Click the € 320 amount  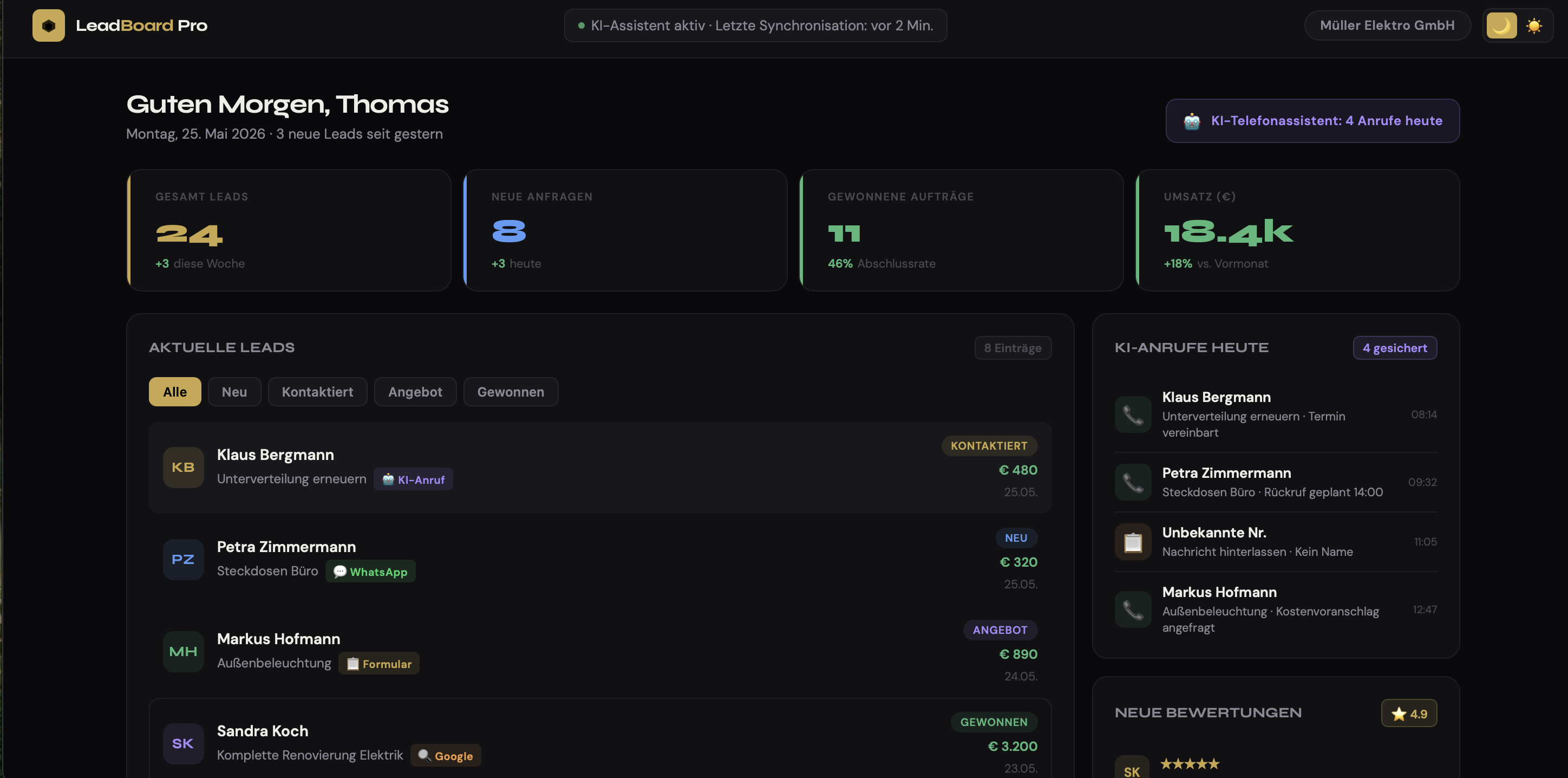pyautogui.click(x=1018, y=562)
